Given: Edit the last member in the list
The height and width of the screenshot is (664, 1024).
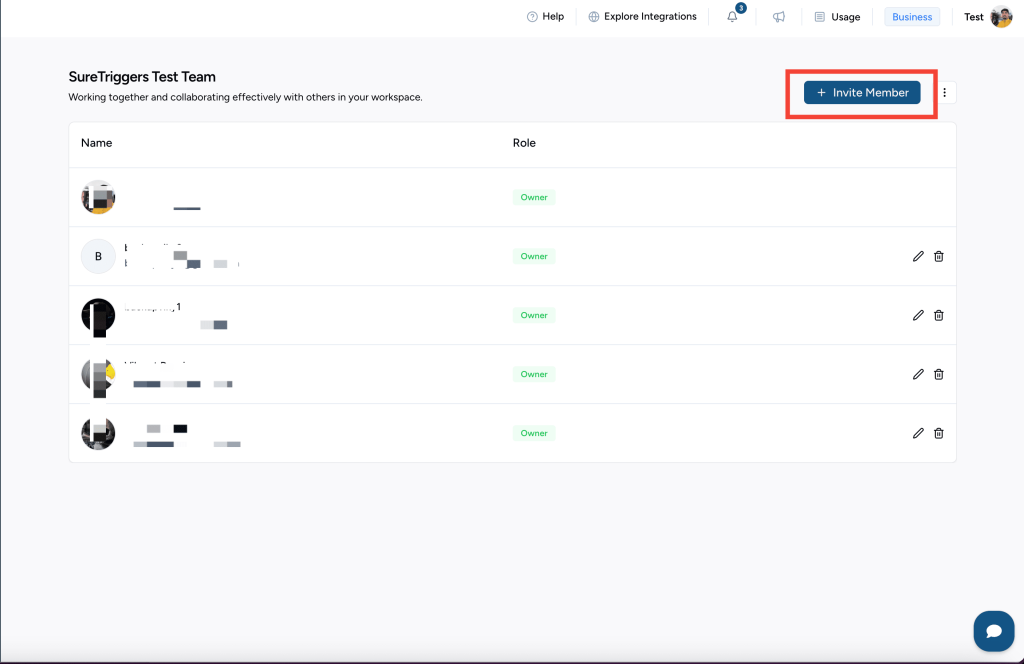Looking at the screenshot, I should 918,433.
